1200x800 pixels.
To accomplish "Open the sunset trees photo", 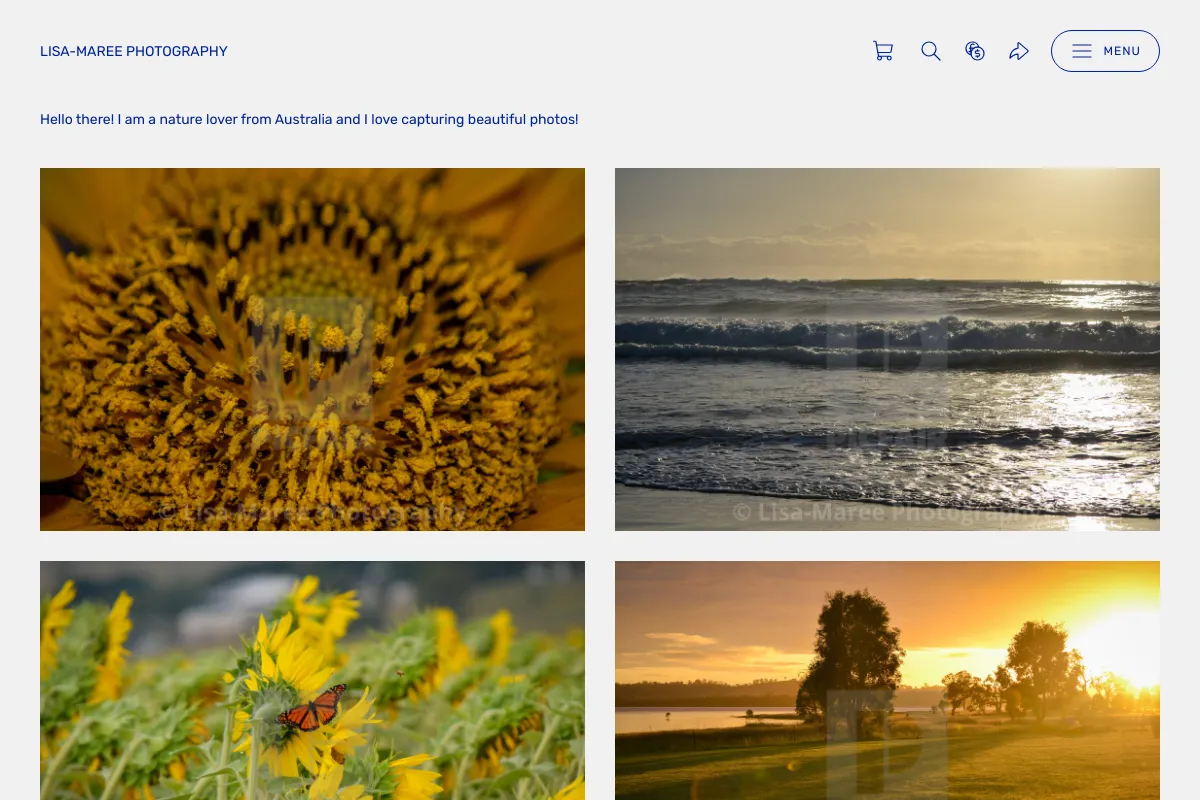I will click(x=887, y=680).
